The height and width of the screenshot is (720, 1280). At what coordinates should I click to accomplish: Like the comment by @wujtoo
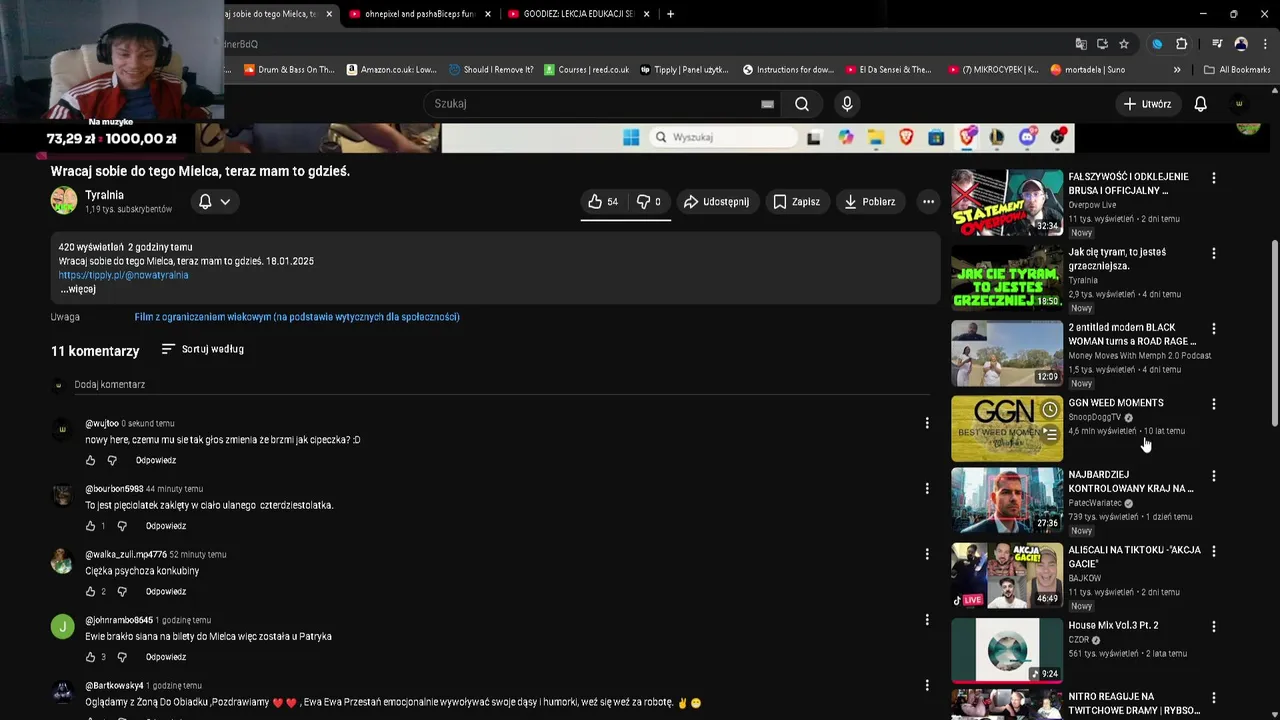click(x=90, y=460)
